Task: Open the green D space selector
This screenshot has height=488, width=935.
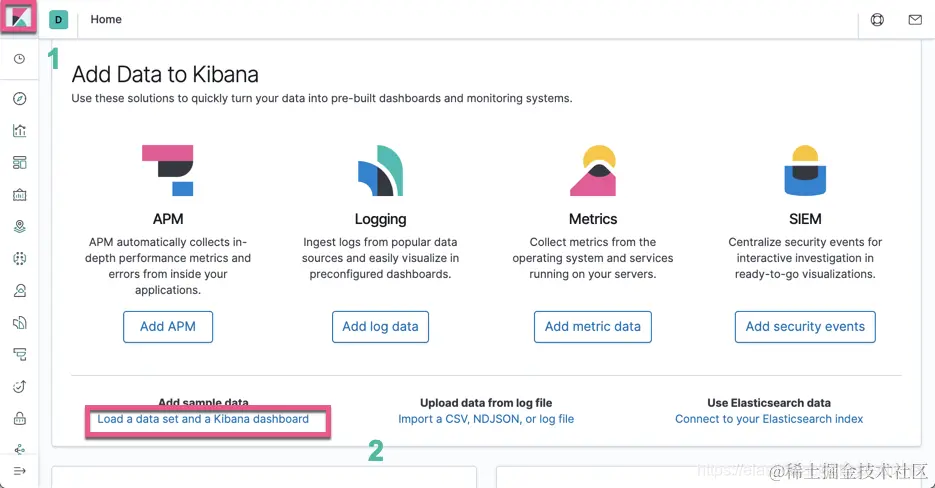Action: [58, 19]
